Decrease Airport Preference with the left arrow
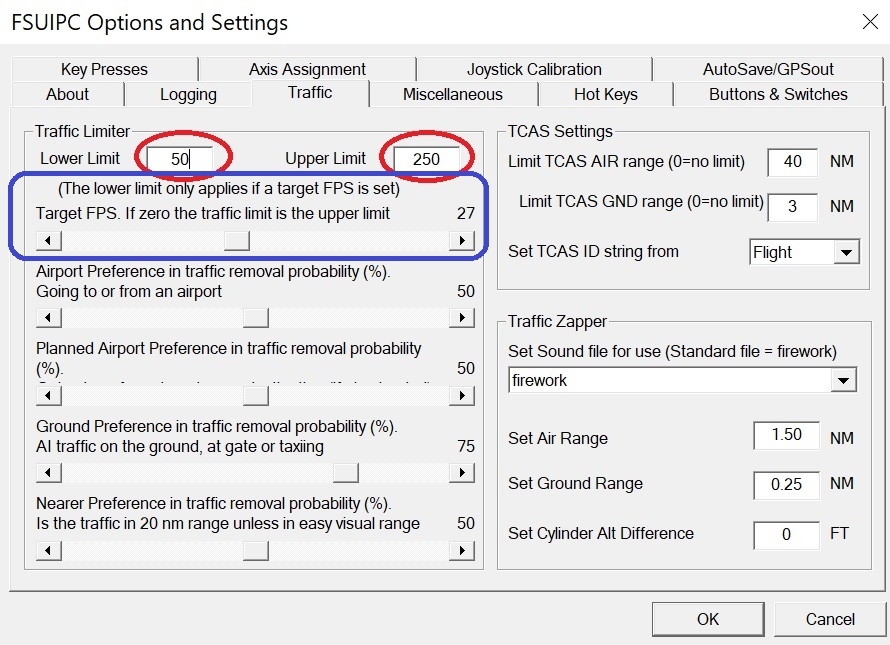 pyautogui.click(x=49, y=318)
